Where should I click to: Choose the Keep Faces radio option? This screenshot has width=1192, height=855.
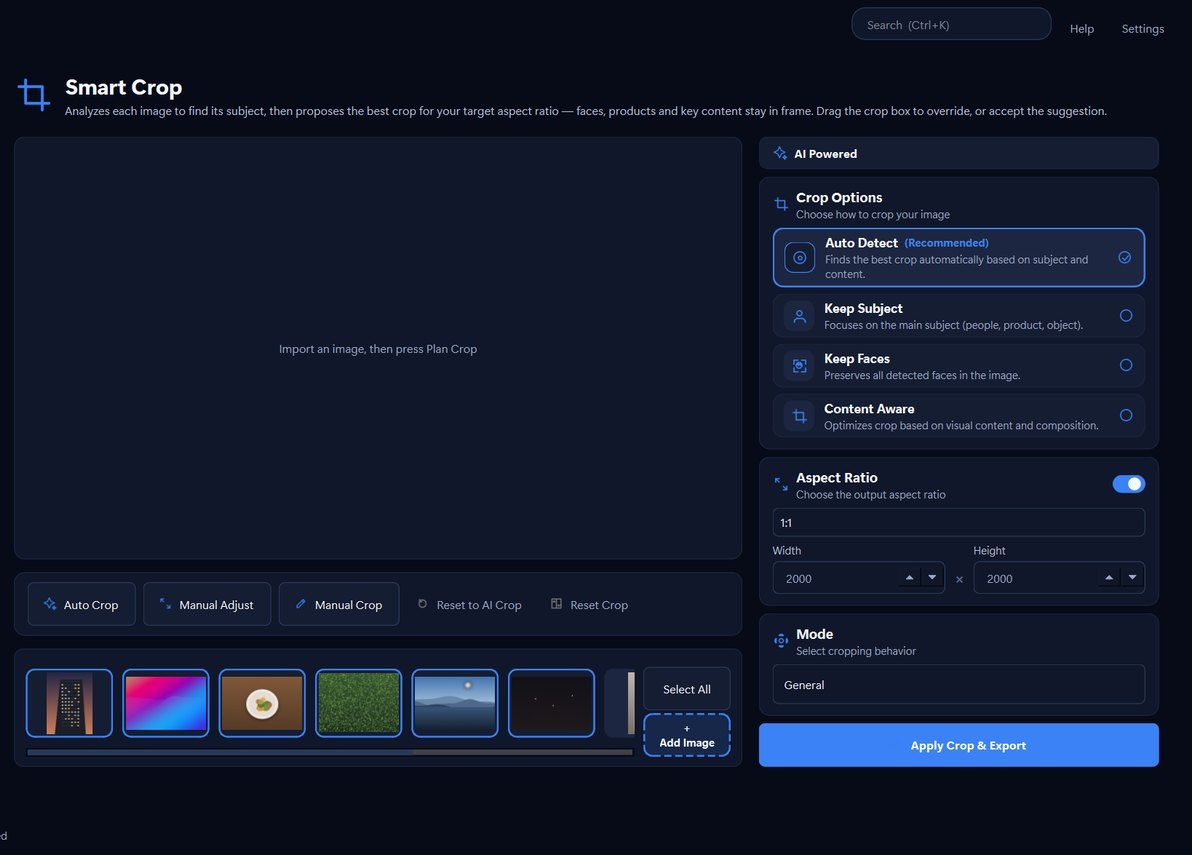point(1126,366)
